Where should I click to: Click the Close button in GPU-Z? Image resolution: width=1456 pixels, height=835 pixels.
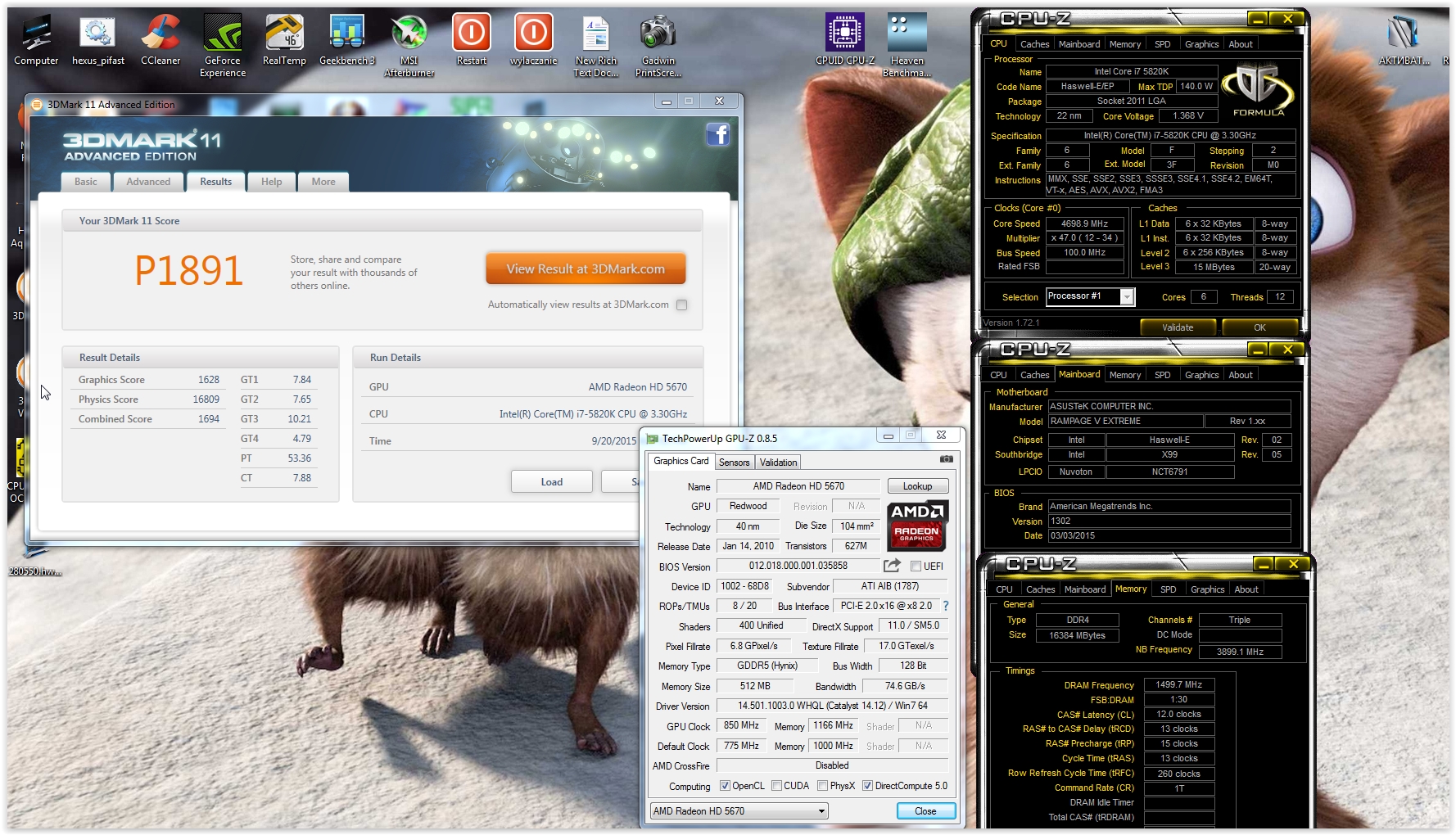[925, 811]
